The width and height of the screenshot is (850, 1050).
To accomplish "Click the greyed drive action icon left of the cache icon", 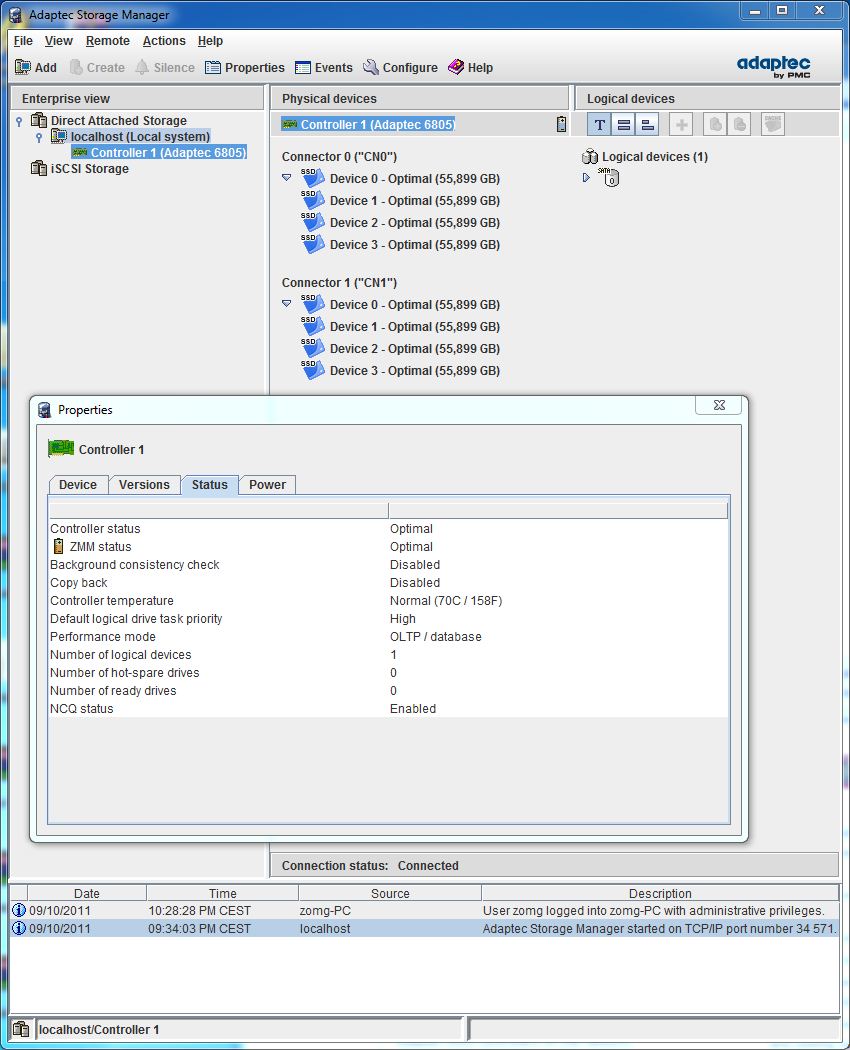I will (x=739, y=125).
